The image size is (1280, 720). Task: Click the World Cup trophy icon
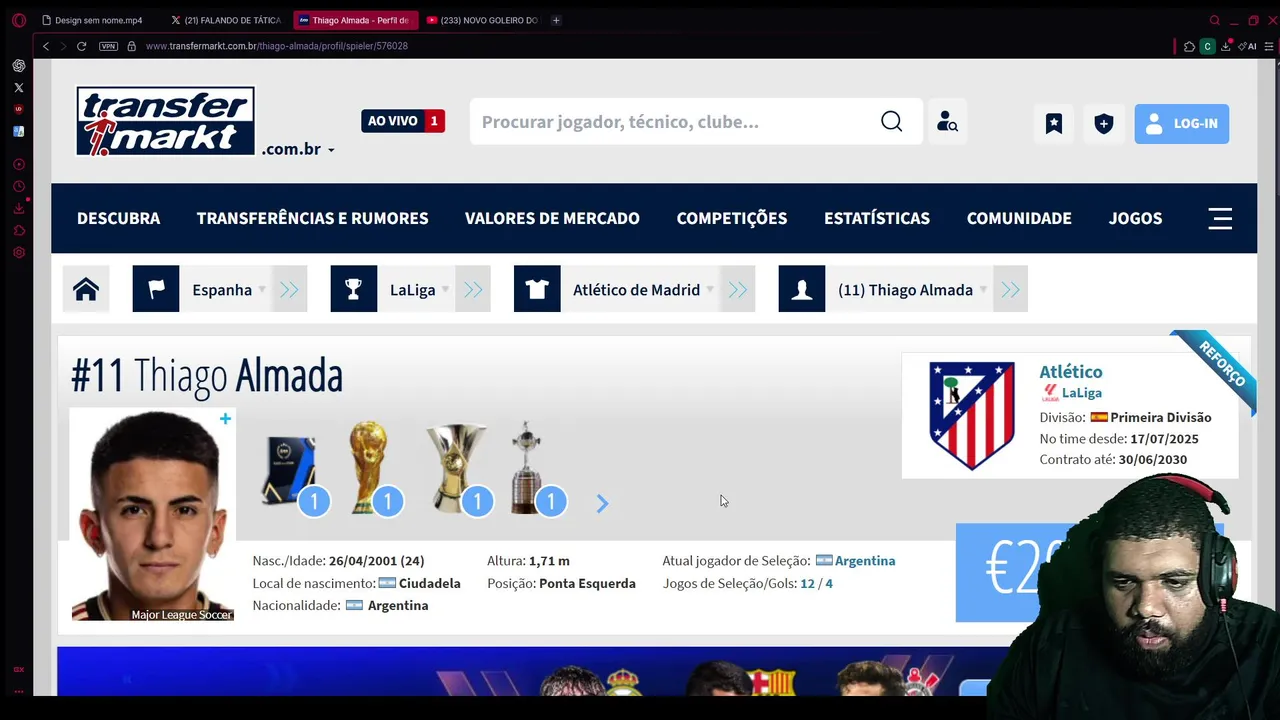point(369,467)
